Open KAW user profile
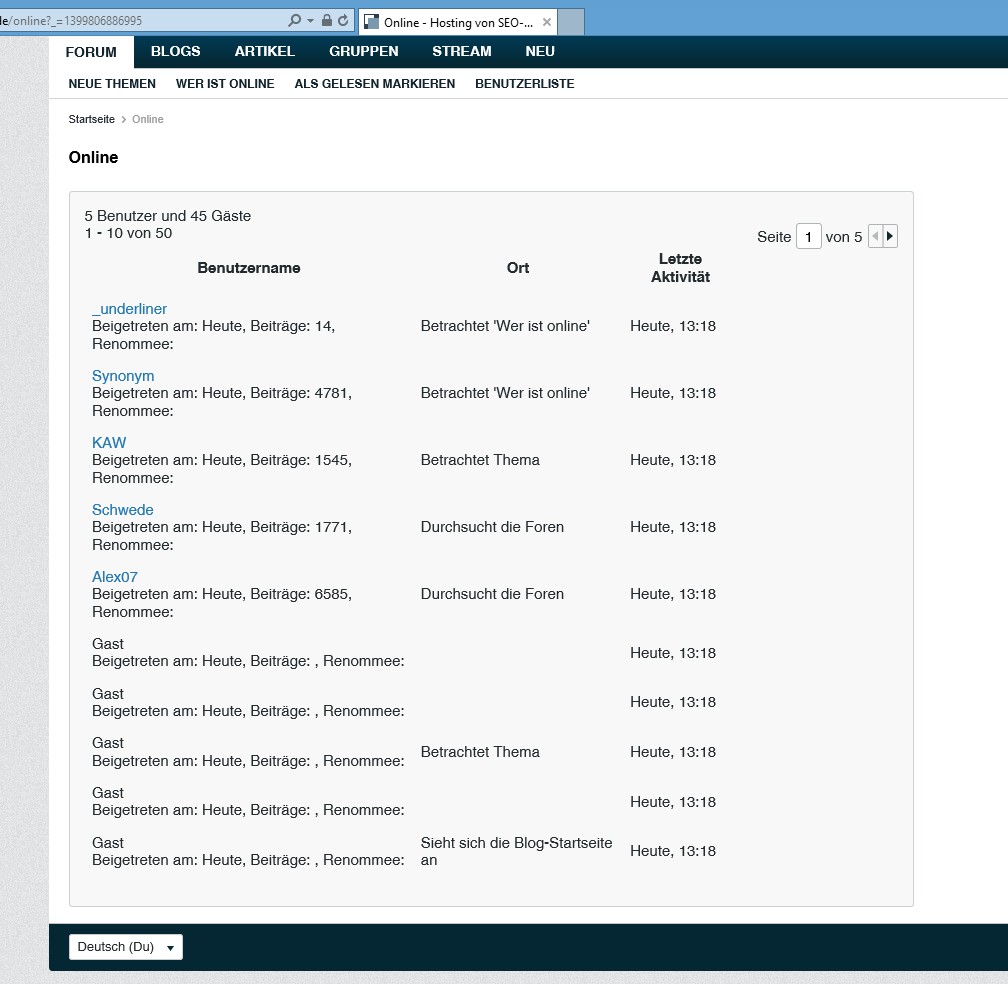 [109, 442]
